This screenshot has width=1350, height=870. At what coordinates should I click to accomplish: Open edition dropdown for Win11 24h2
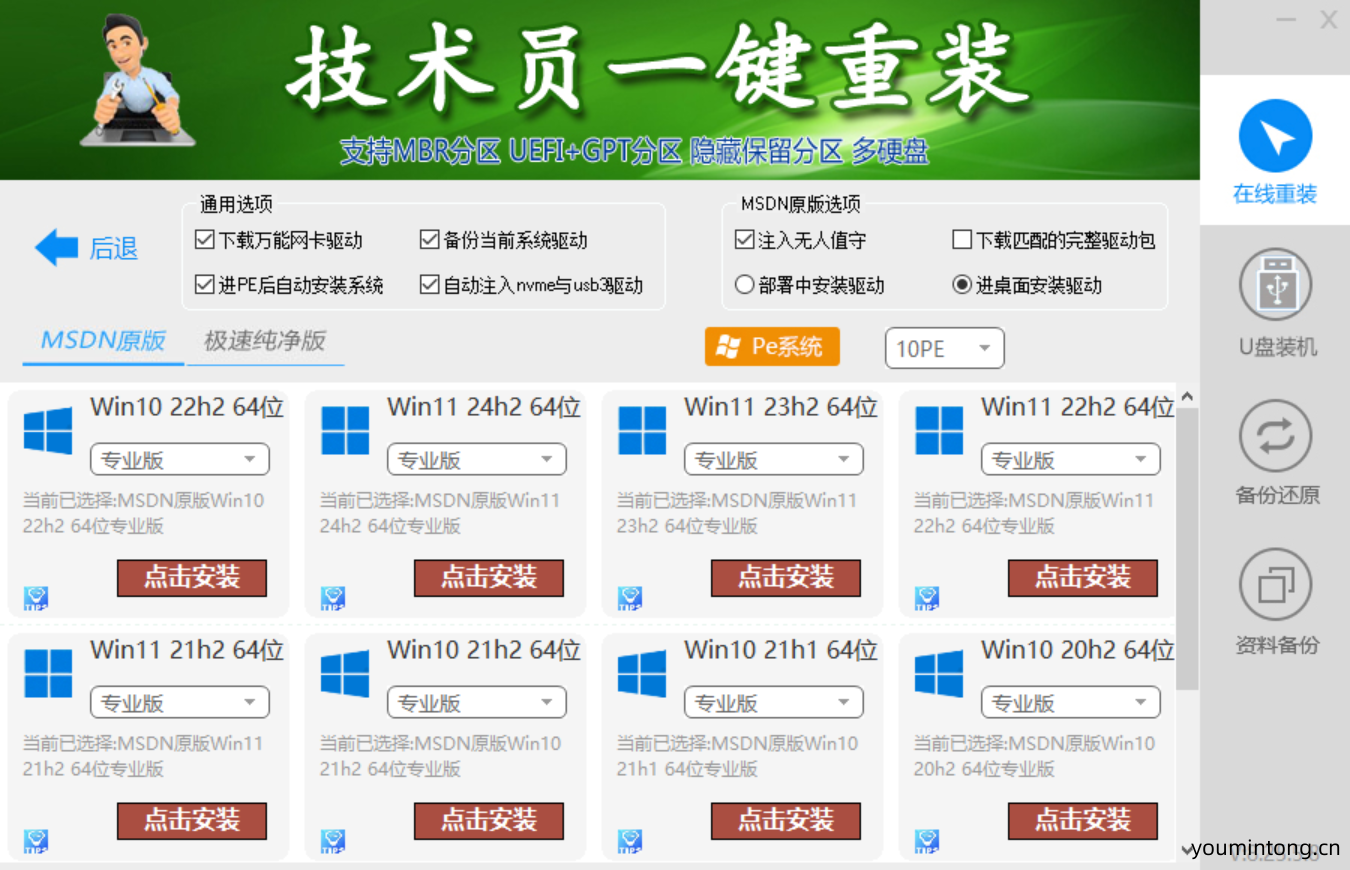point(477,460)
